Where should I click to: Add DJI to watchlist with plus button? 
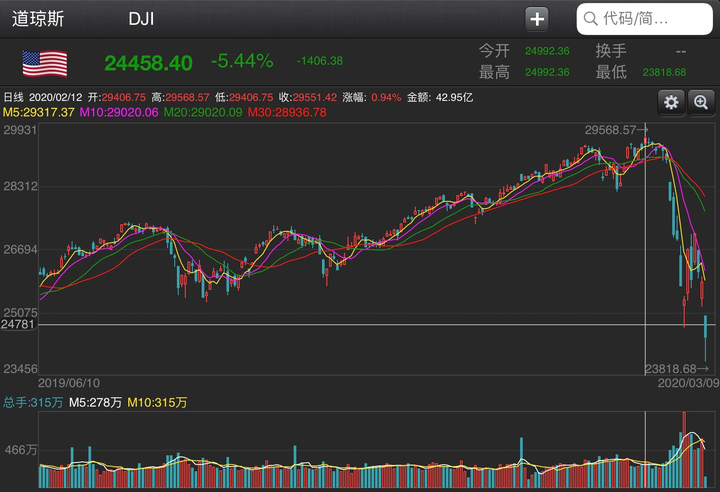pyautogui.click(x=537, y=19)
